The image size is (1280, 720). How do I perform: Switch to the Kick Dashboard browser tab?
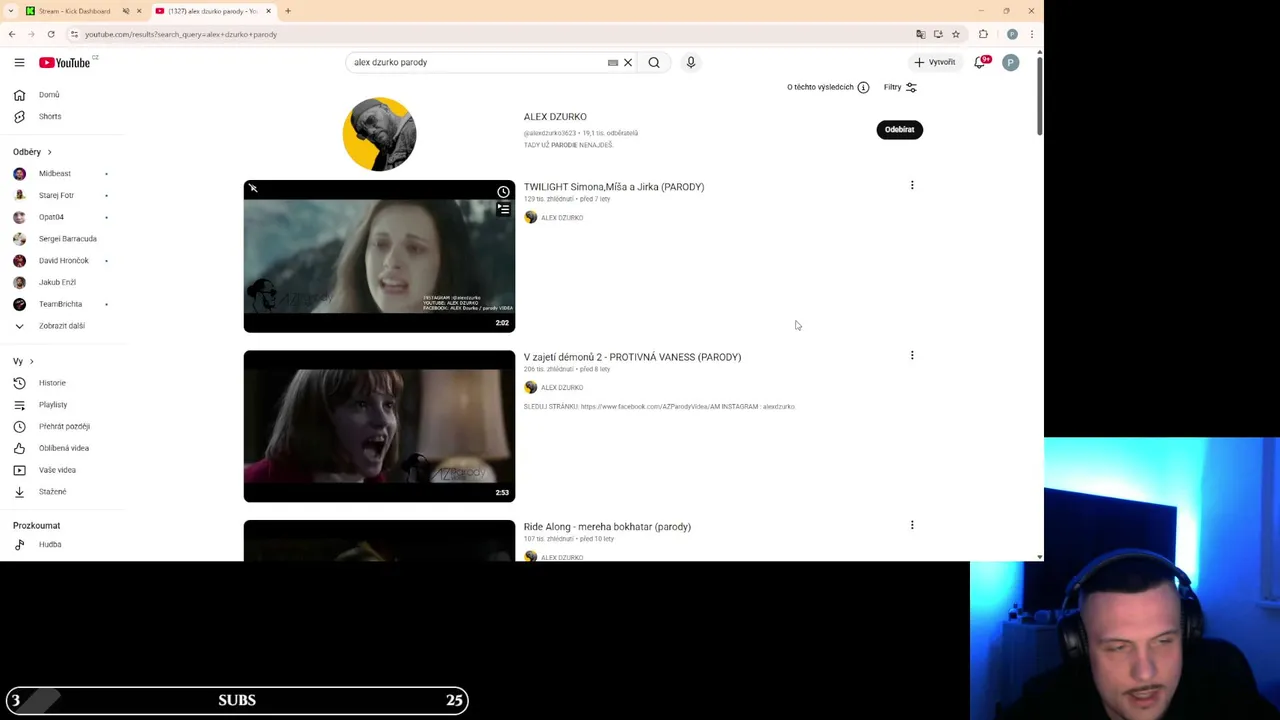click(x=75, y=11)
